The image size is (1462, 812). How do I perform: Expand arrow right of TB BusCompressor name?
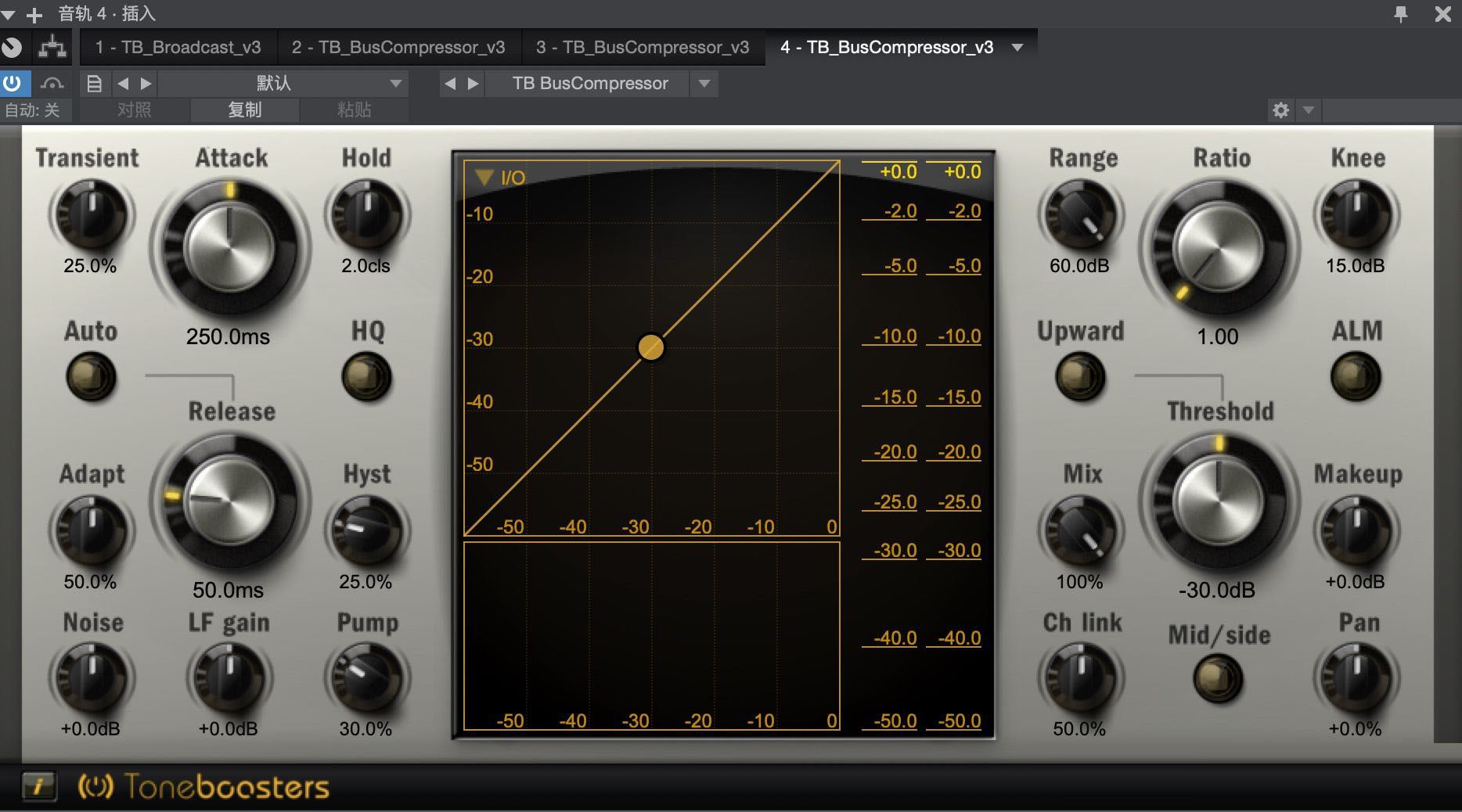[704, 83]
